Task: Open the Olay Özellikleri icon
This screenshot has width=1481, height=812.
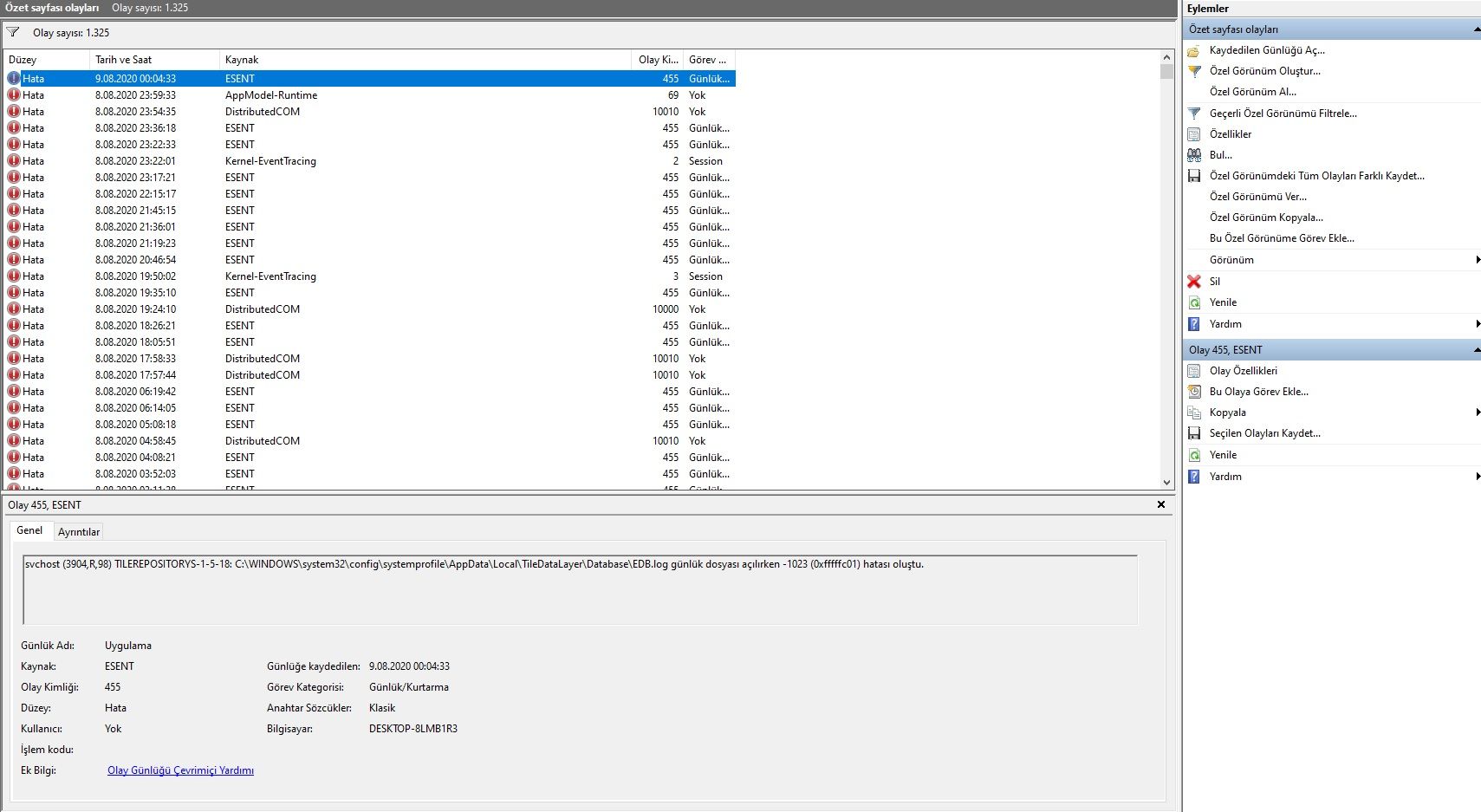Action: pos(1194,371)
